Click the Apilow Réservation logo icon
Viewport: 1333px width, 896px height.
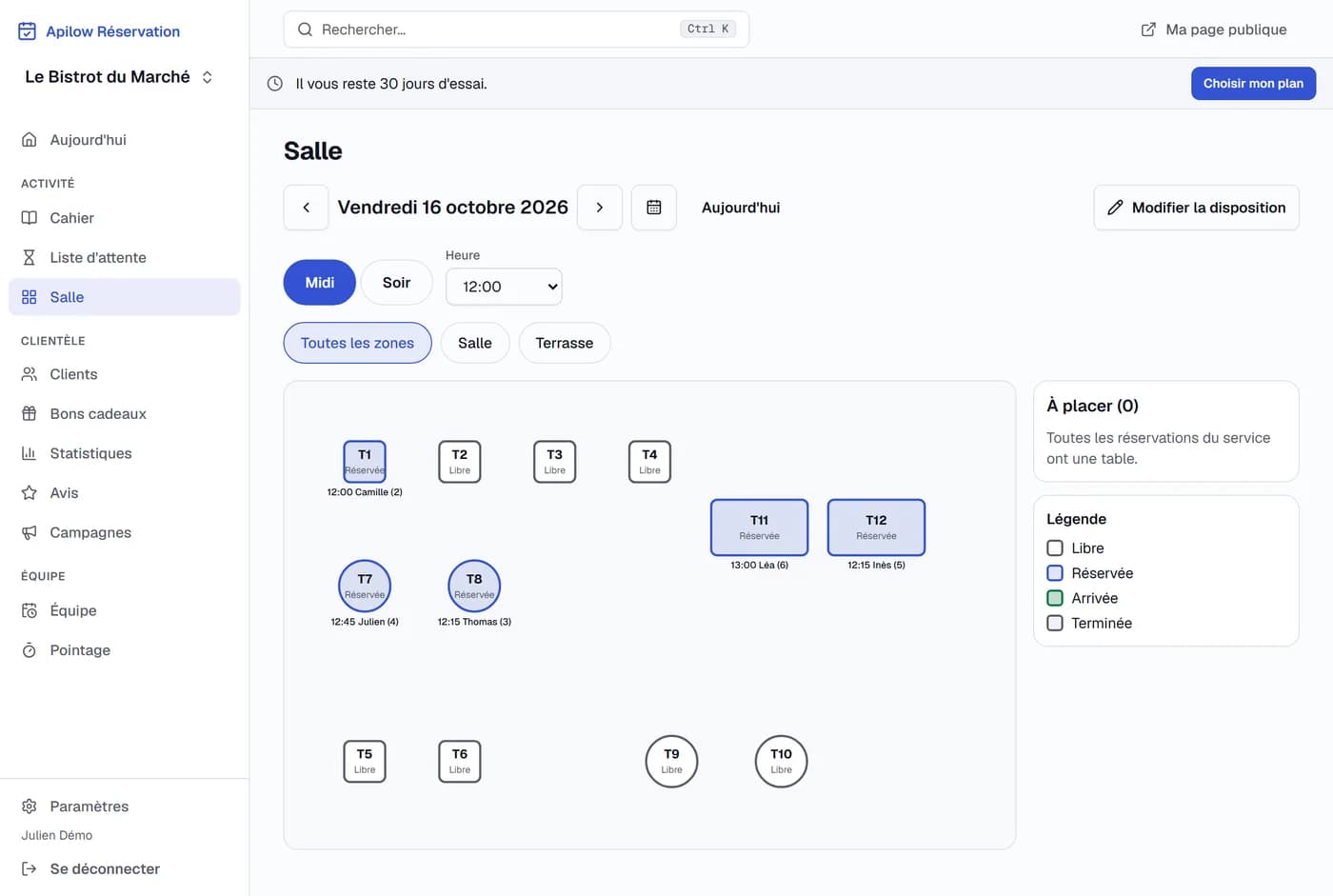[x=28, y=31]
